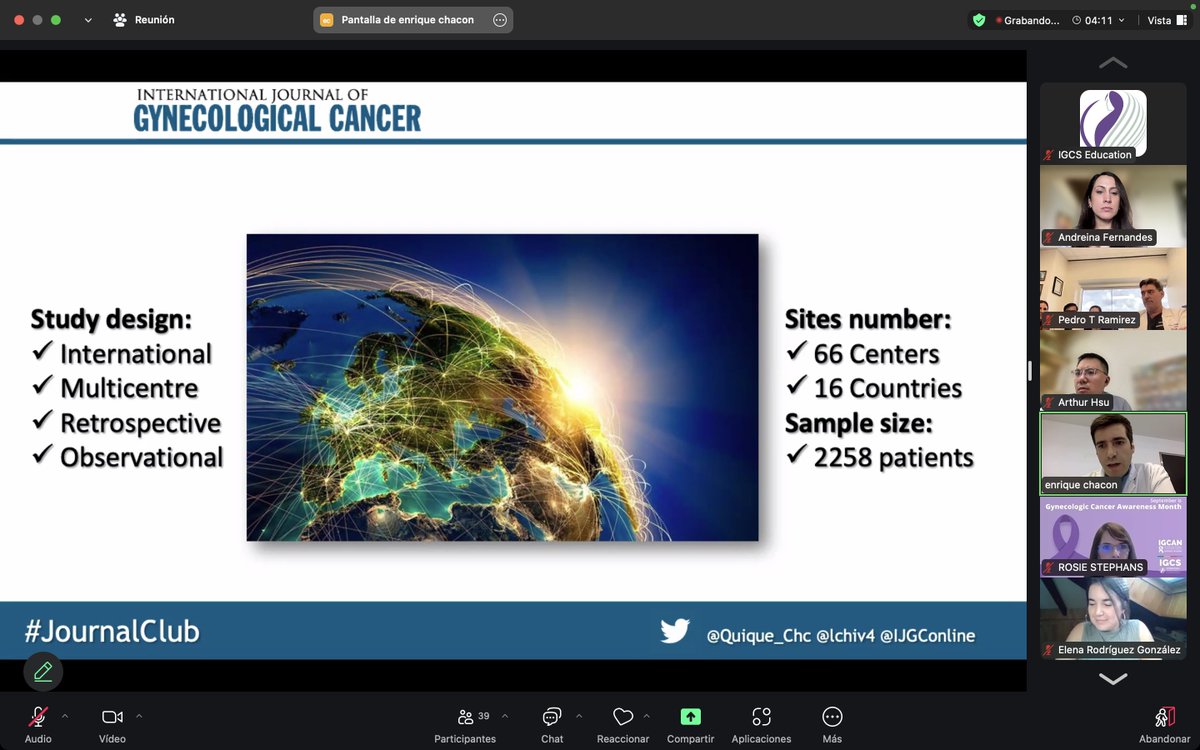This screenshot has width=1200, height=750.
Task: Click the Gynecological Cancer journal logo
Action: 277,110
